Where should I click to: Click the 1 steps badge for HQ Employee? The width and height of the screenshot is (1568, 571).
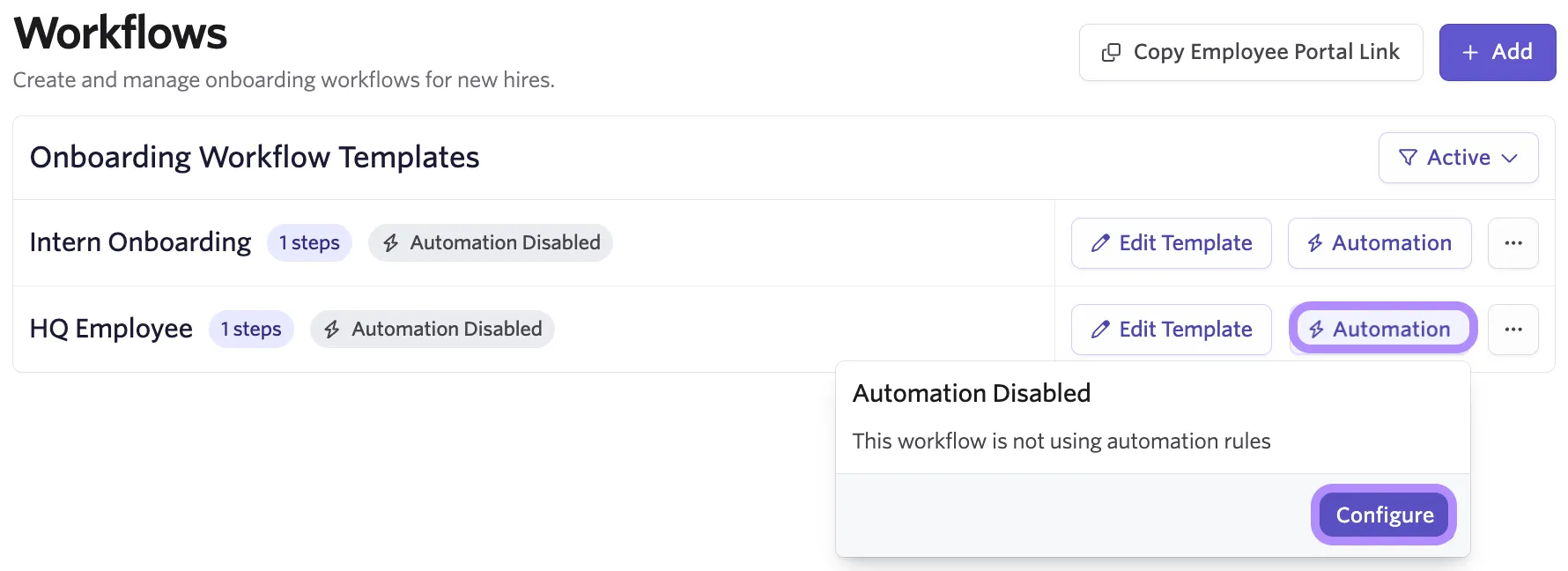(251, 329)
